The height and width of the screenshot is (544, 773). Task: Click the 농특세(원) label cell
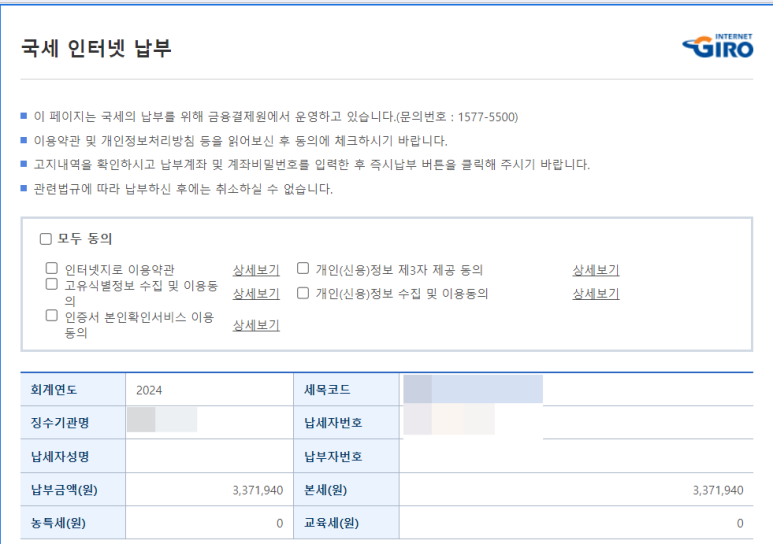[x=73, y=523]
